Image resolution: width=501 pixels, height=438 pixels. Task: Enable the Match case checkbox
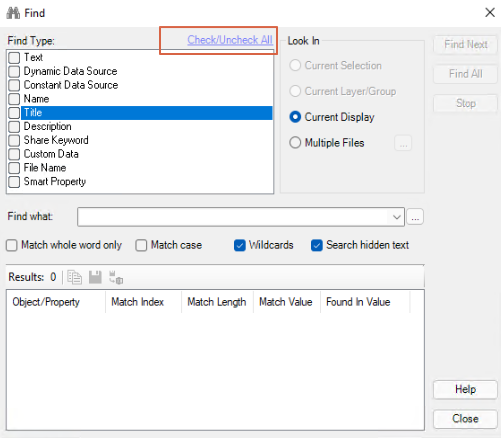tap(141, 245)
